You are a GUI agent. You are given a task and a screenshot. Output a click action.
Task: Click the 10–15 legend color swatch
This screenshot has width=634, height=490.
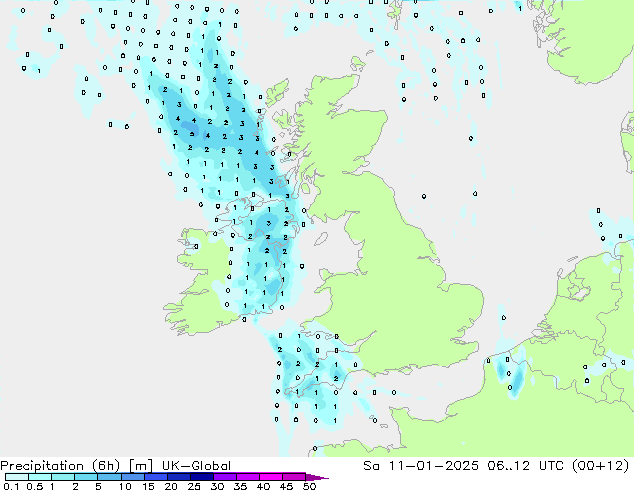(x=133, y=477)
